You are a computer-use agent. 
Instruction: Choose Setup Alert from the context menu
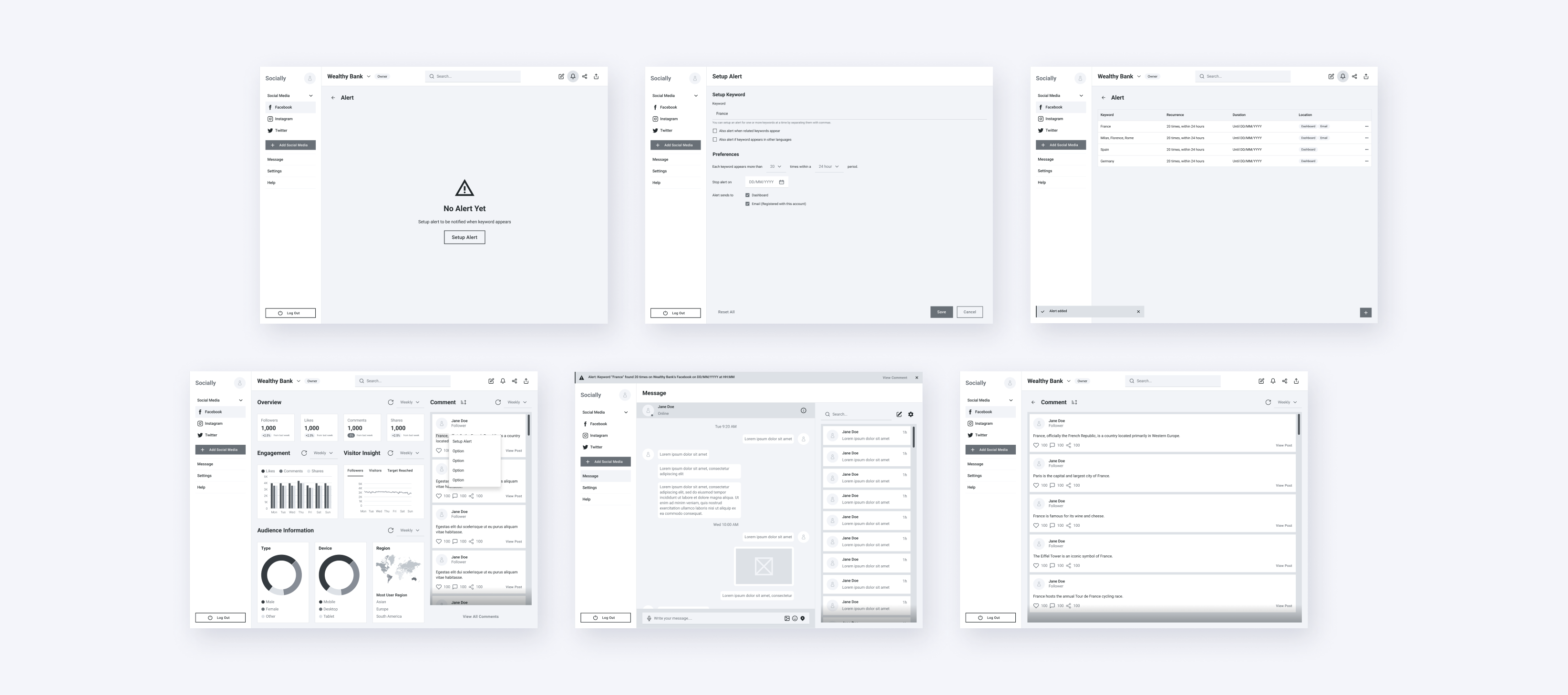coord(462,441)
